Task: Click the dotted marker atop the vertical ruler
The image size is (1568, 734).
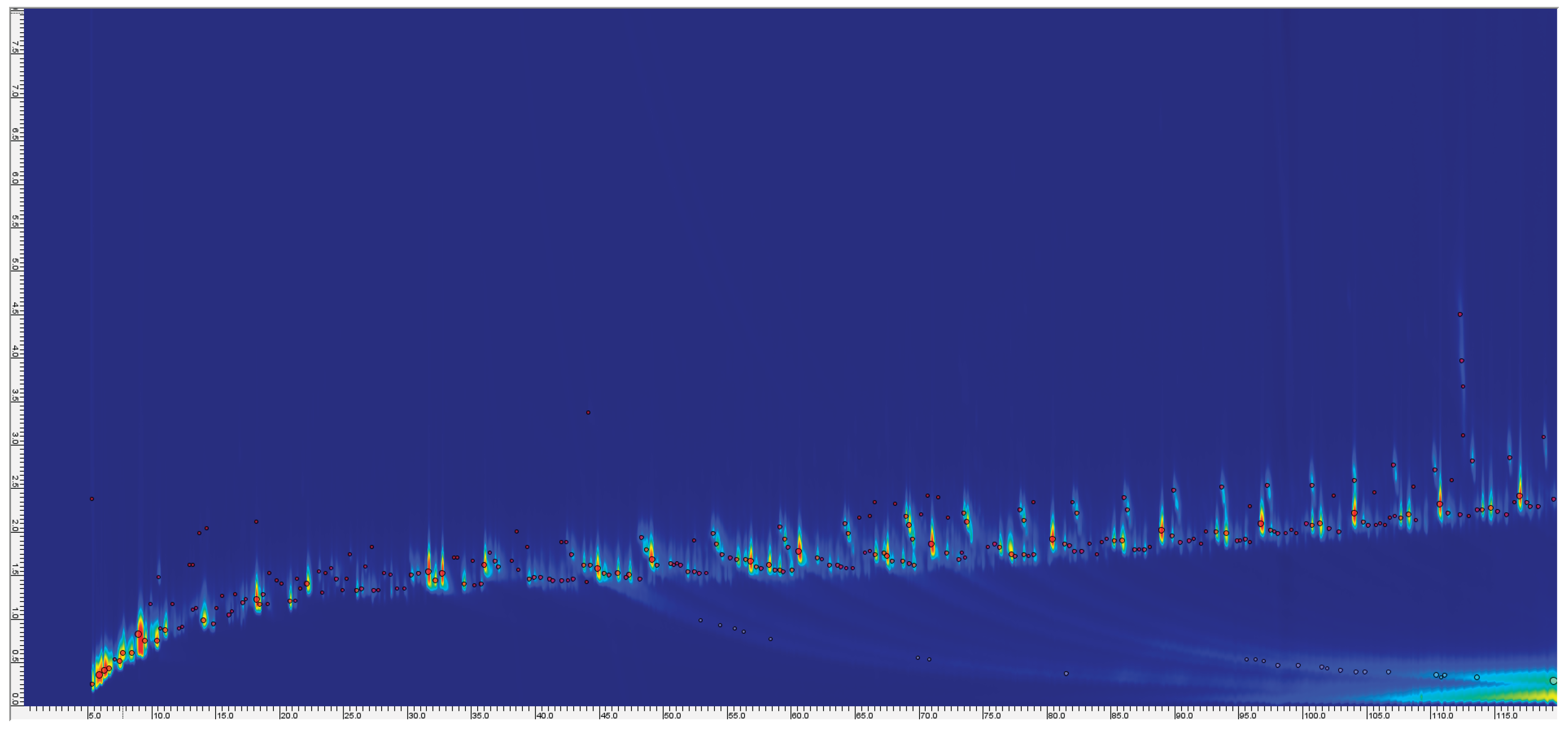Action: [x=17, y=13]
